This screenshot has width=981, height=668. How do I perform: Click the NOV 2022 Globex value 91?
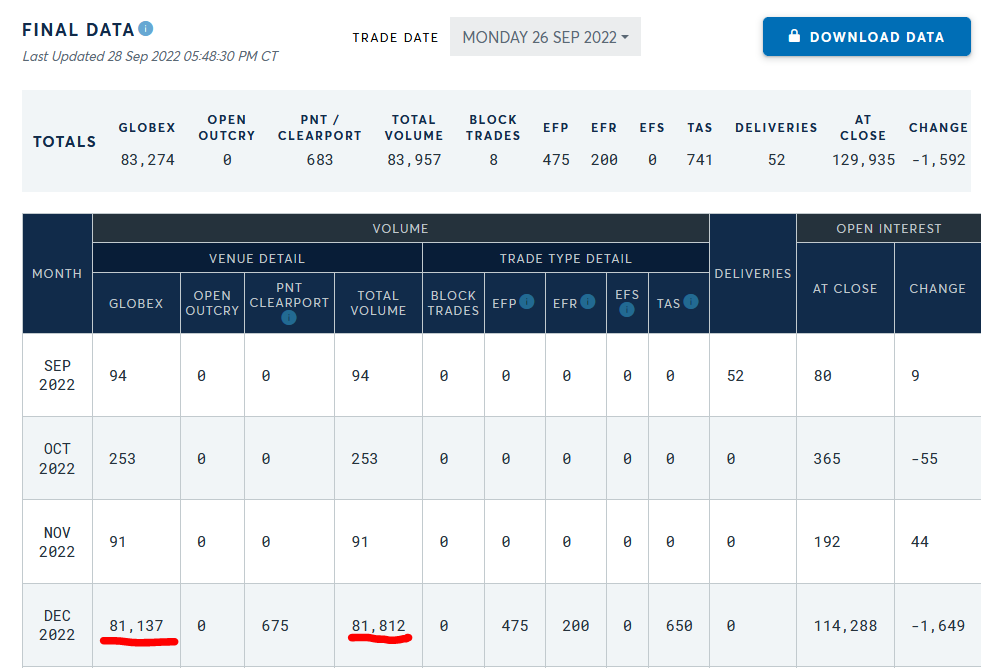click(x=118, y=542)
